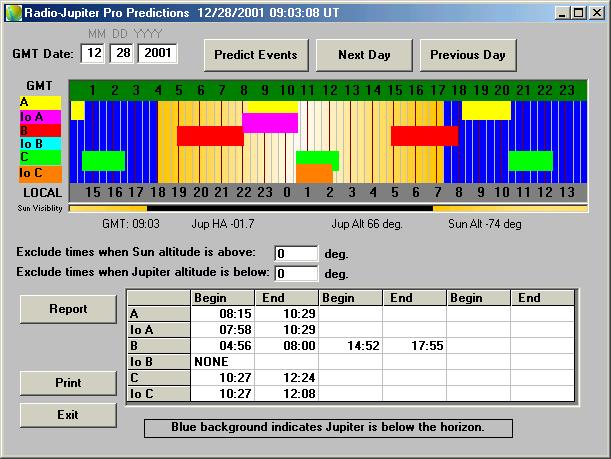Image resolution: width=611 pixels, height=459 pixels.
Task: Click the magenta Io A event bar on chart
Action: point(270,123)
